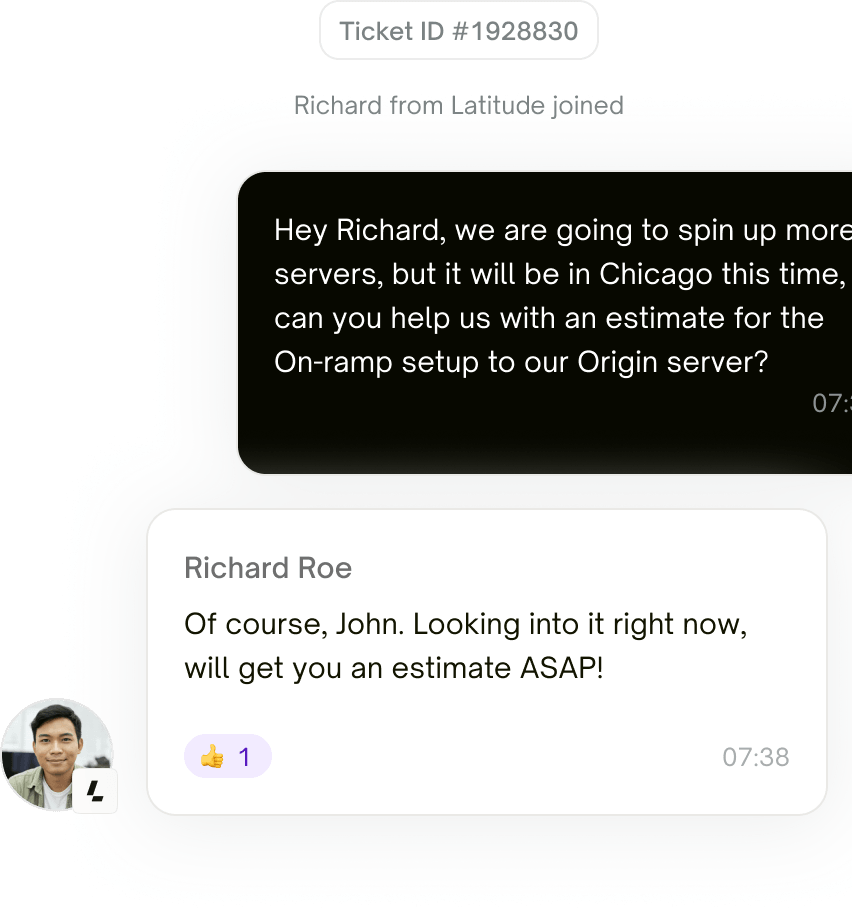Image resolution: width=852 pixels, height=910 pixels.
Task: Click the "On-ramp setup" message line
Action: click(520, 362)
